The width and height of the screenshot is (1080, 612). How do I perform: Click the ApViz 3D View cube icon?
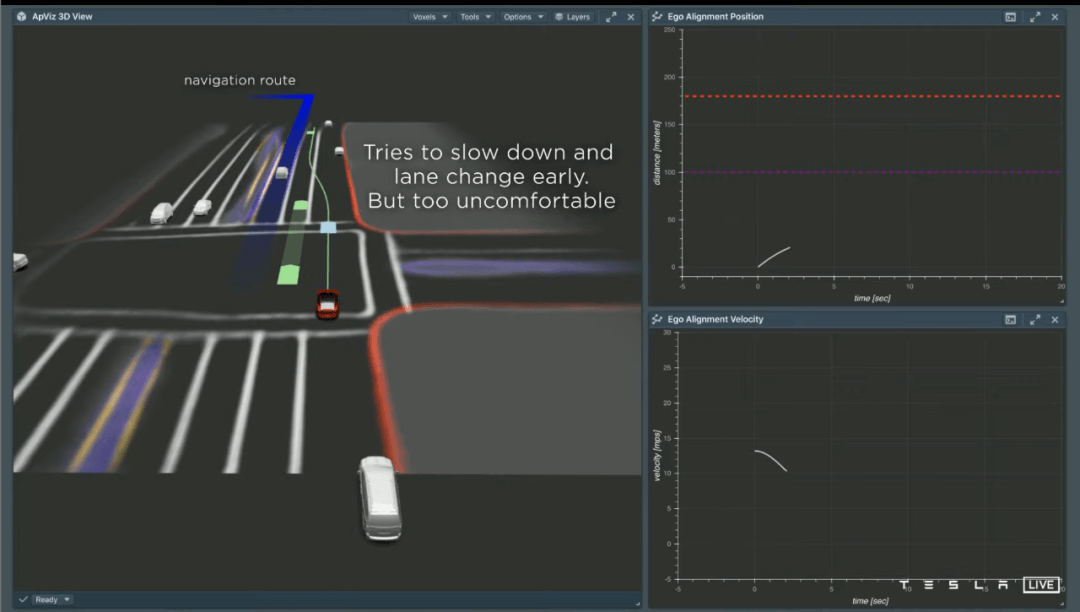[x=21, y=17]
